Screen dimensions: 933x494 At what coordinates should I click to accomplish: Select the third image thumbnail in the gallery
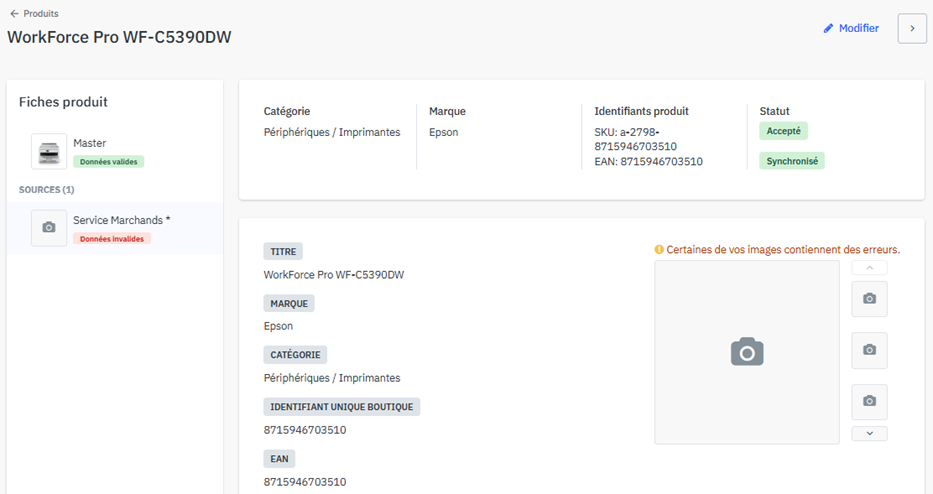point(869,401)
